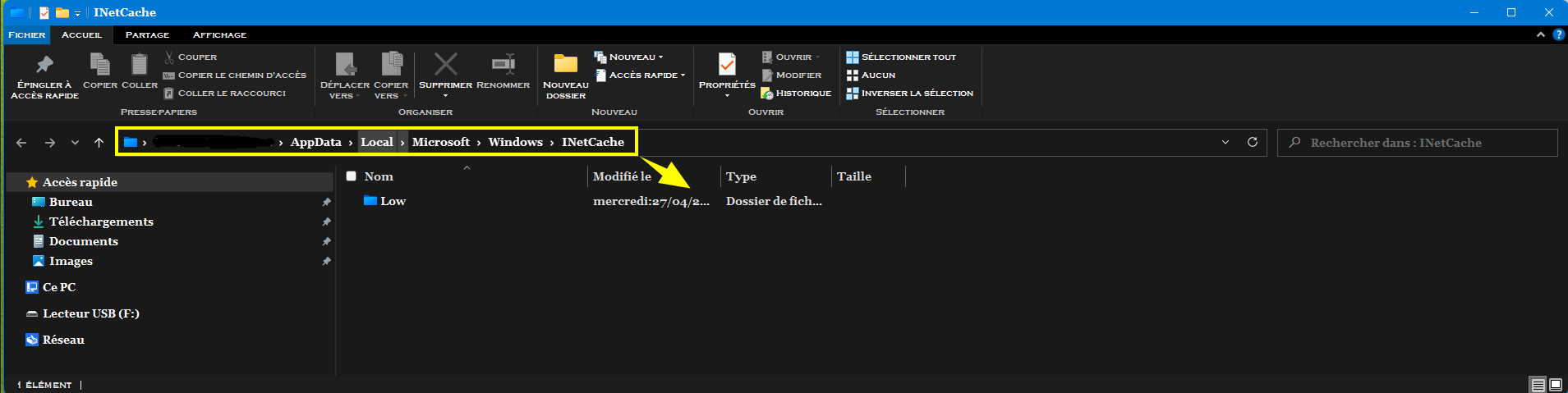The height and width of the screenshot is (393, 1568).
Task: Open recent locations dropdown arrow
Action: click(x=75, y=143)
